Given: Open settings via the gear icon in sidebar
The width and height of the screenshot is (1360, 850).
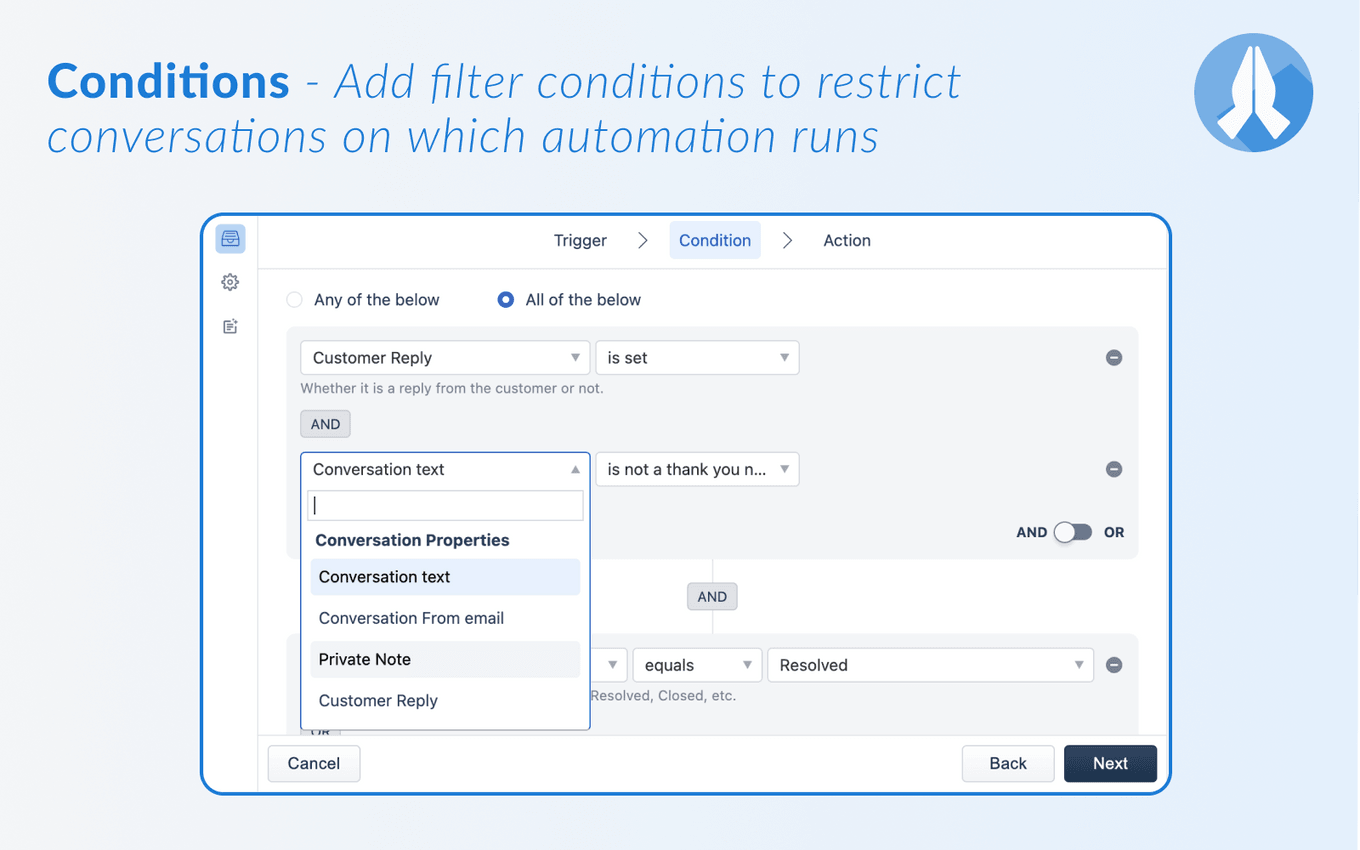Looking at the screenshot, I should point(230,282).
